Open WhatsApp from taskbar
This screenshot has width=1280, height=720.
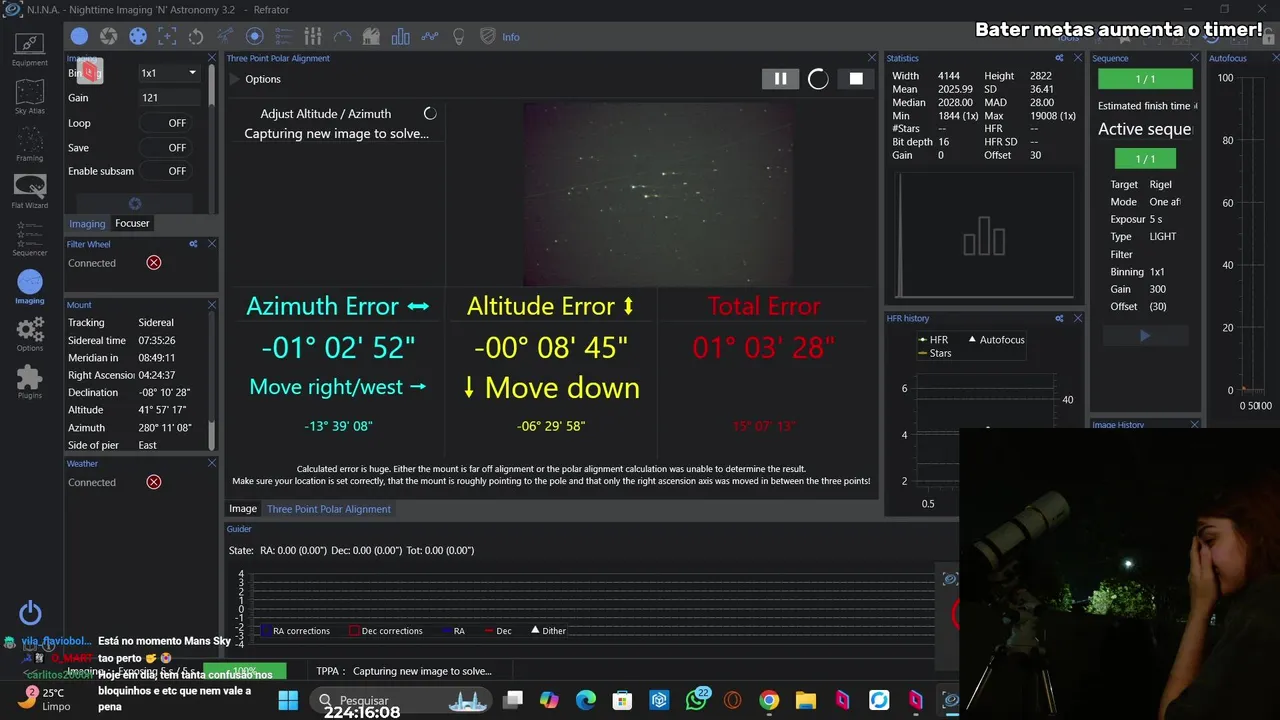696,700
